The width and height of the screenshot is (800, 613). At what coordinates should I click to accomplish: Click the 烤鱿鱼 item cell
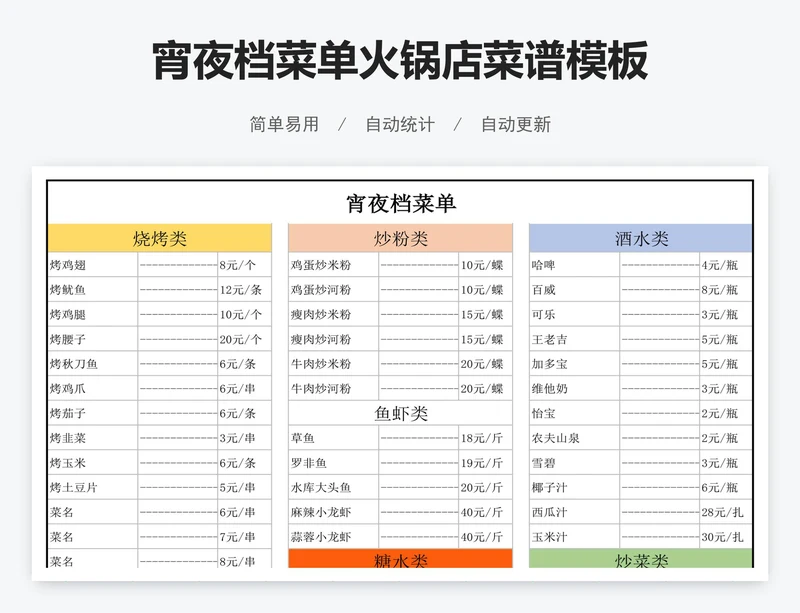click(92, 290)
